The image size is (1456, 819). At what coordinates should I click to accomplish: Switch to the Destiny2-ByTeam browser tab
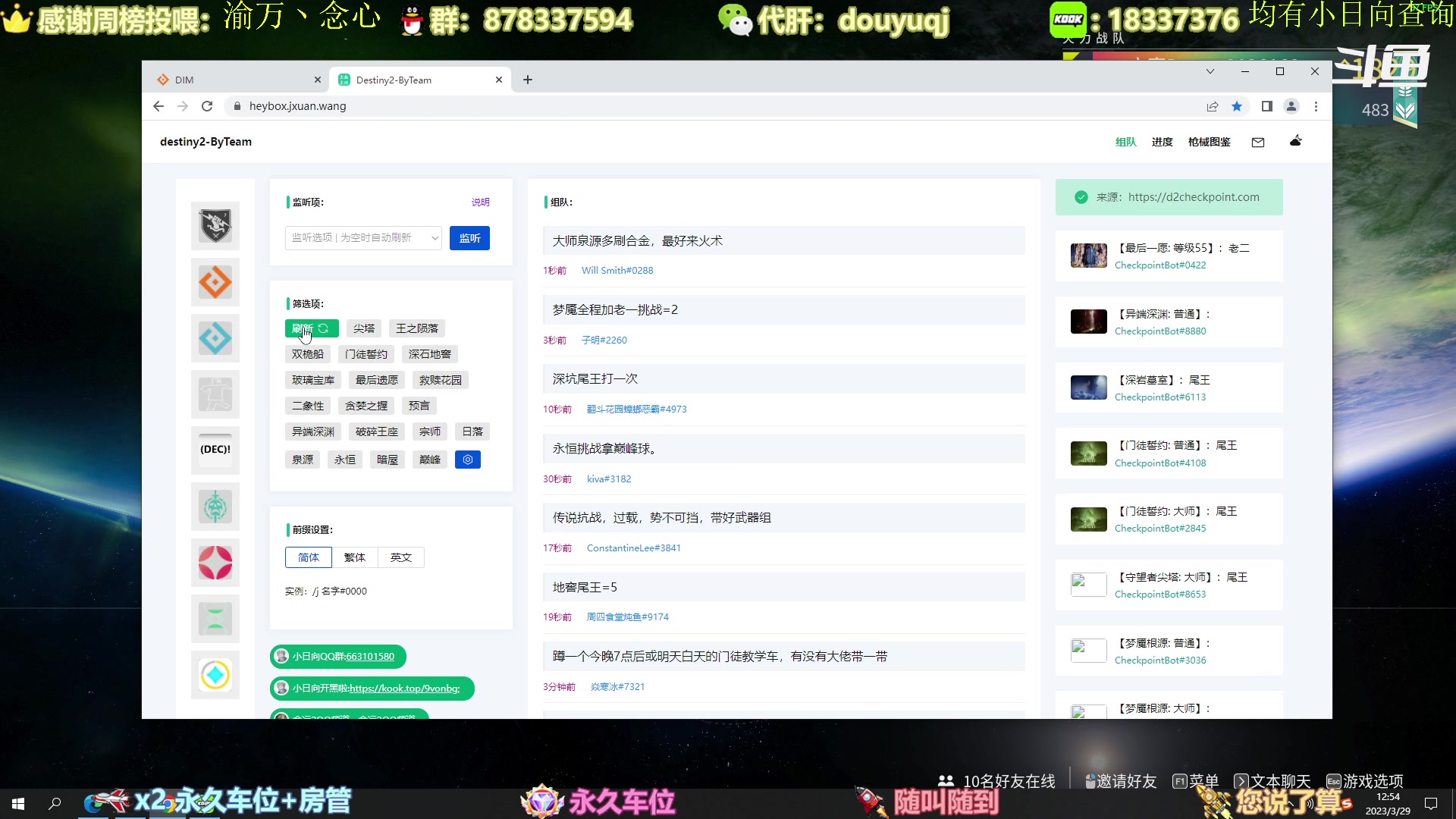click(419, 80)
